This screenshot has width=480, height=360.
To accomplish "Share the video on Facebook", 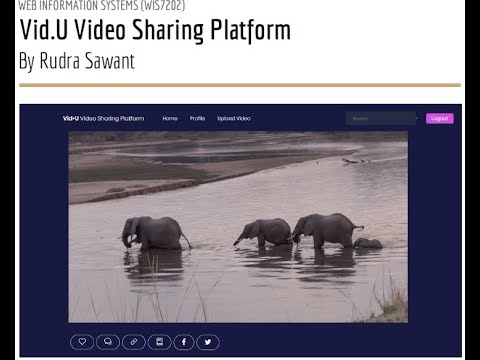I will (184, 342).
